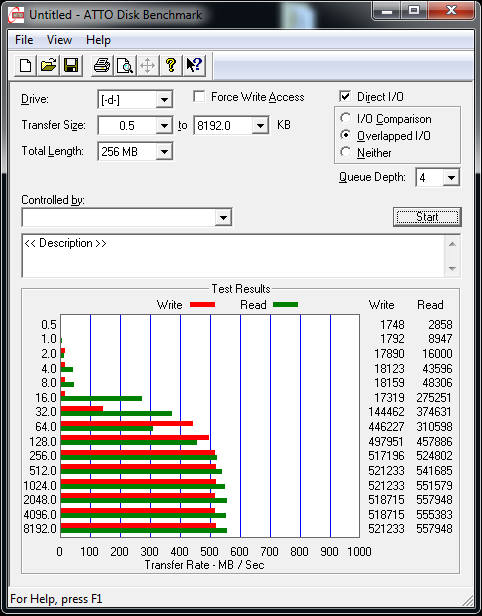Click 'For Help, press F1' status text
482x616 pixels.
pos(56,599)
